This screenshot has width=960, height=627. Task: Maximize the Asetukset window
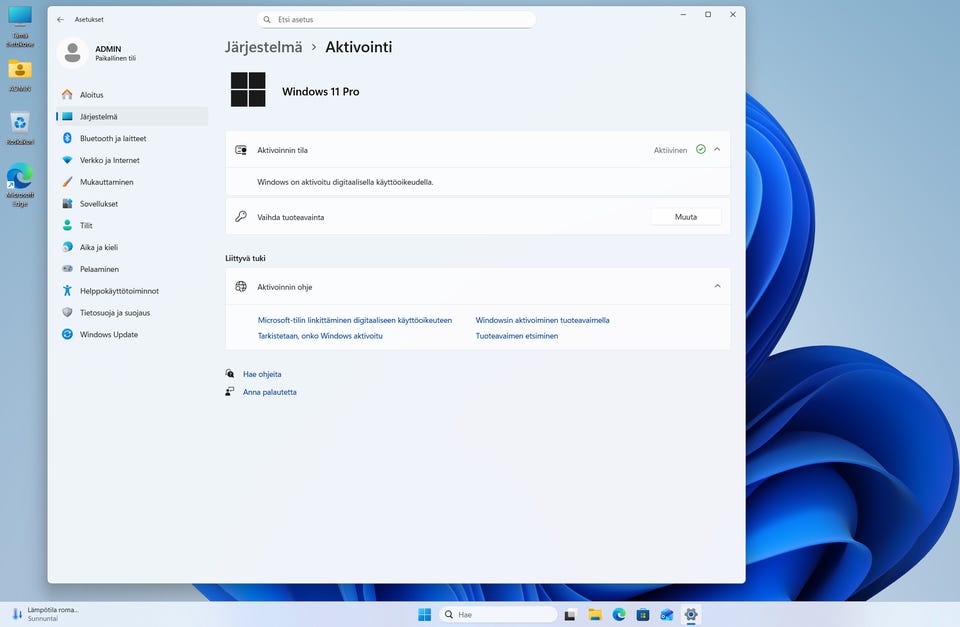(x=708, y=14)
